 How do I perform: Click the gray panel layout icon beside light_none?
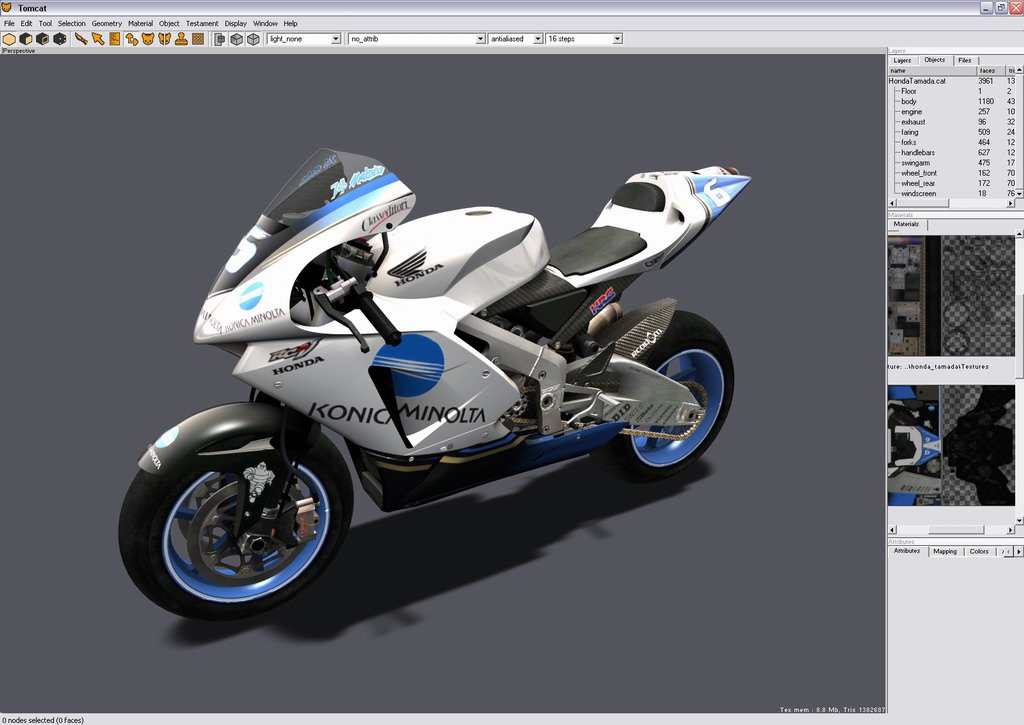(x=220, y=39)
